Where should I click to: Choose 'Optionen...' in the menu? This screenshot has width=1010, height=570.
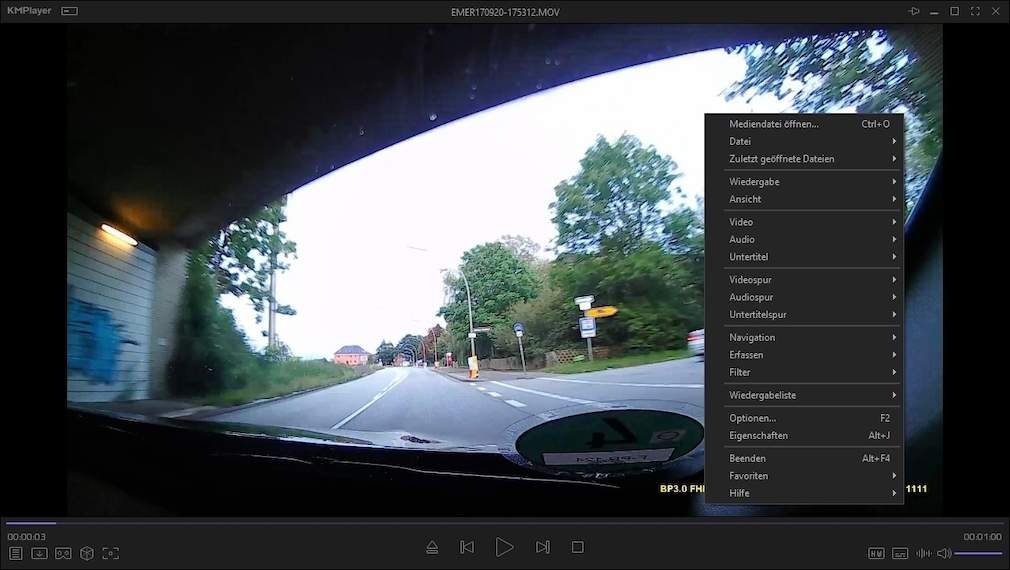click(x=752, y=418)
